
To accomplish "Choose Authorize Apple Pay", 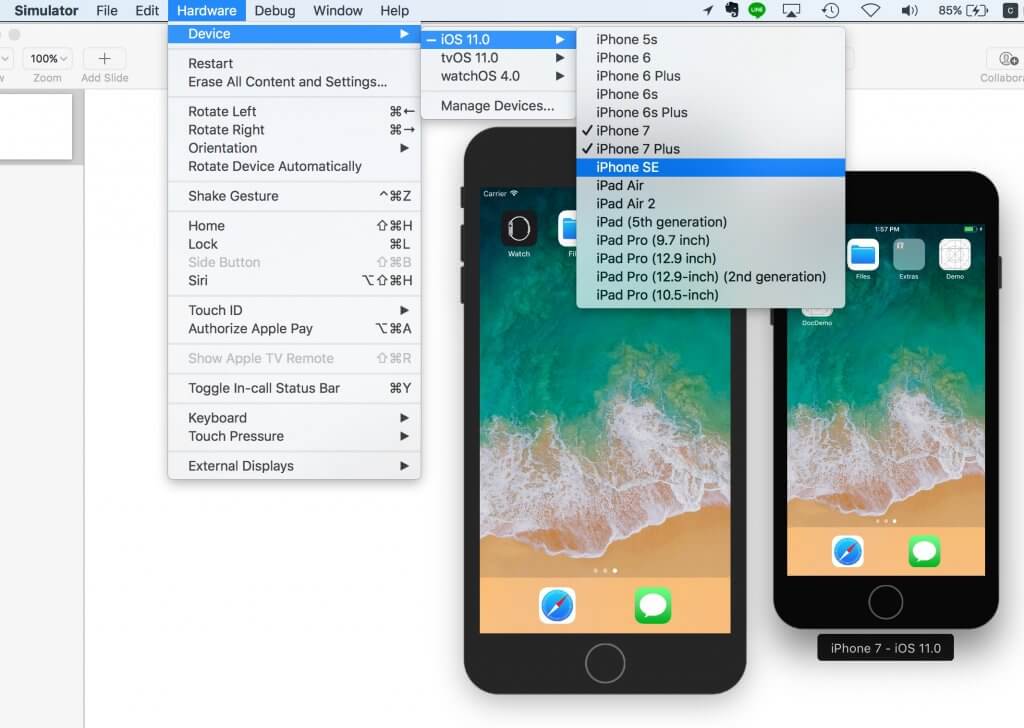I will tap(294, 328).
